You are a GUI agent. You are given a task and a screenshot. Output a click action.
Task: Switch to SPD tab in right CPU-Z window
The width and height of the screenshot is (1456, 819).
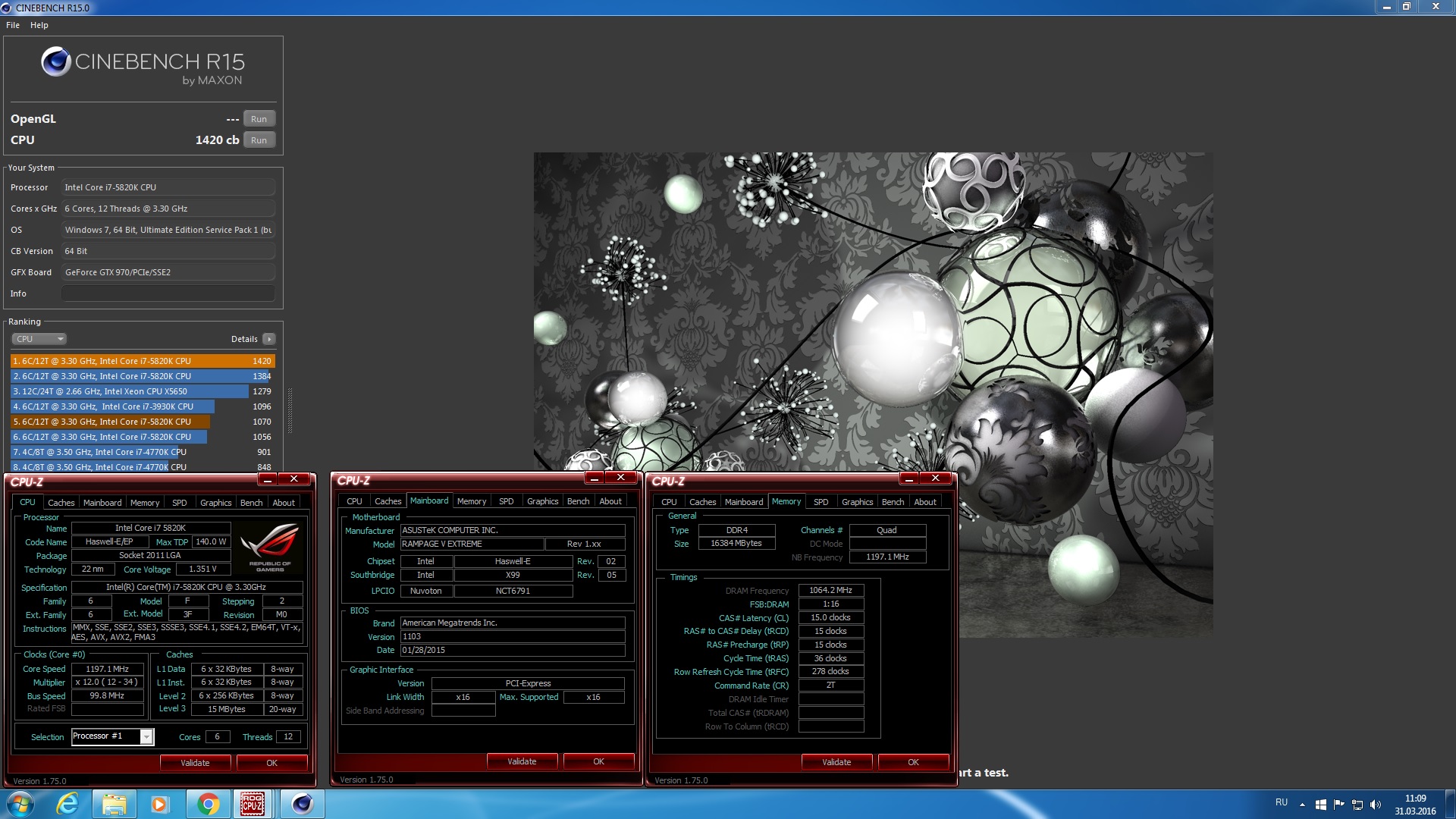[x=821, y=502]
